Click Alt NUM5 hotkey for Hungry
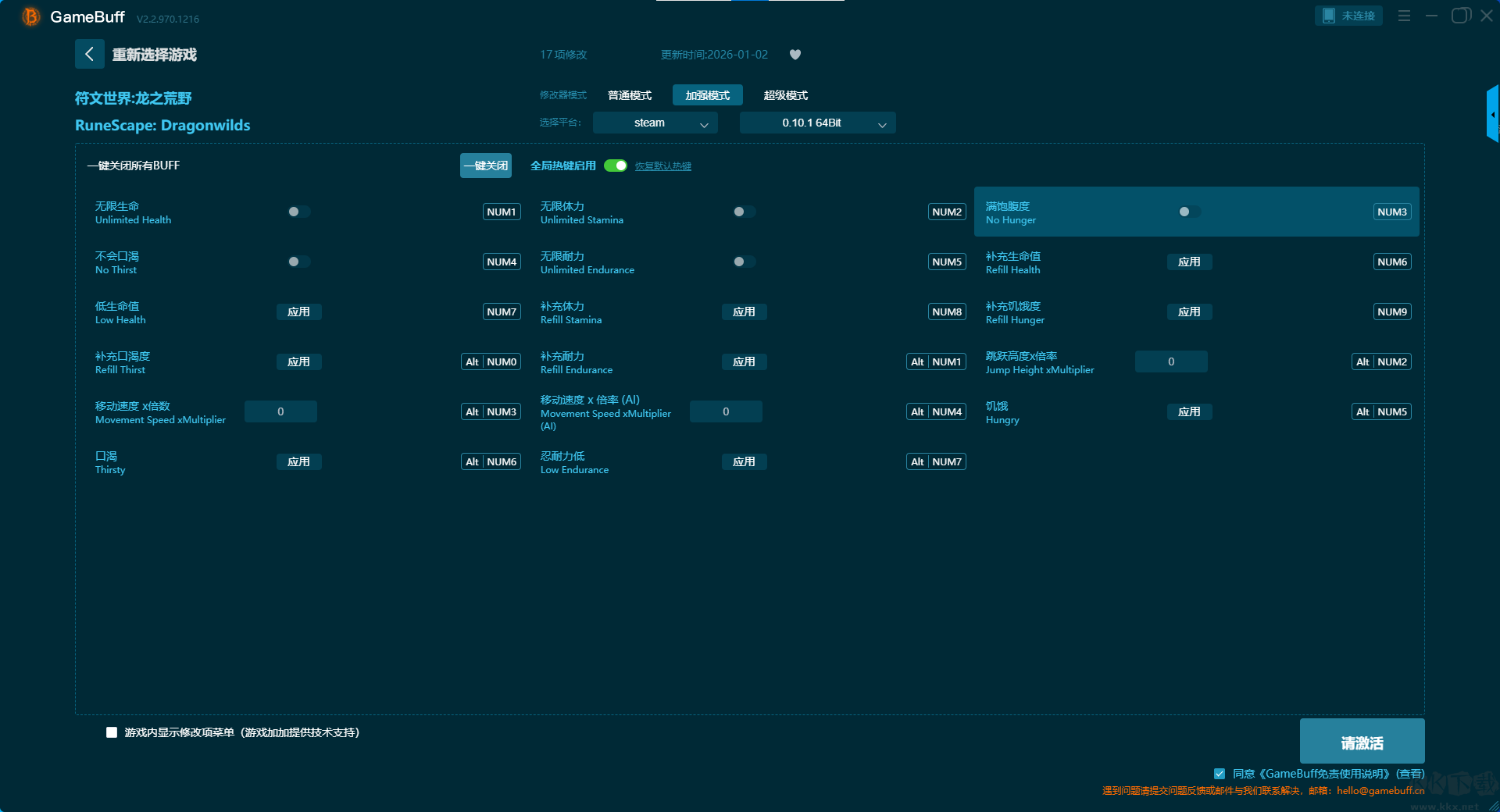 coord(1382,411)
